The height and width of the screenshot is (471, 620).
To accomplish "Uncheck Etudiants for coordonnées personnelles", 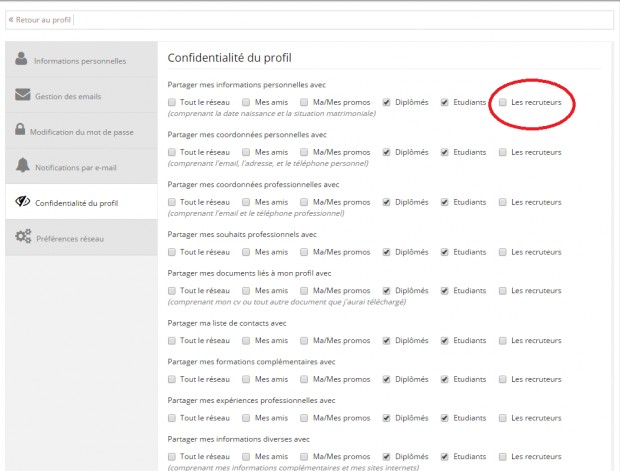I will 444,152.
